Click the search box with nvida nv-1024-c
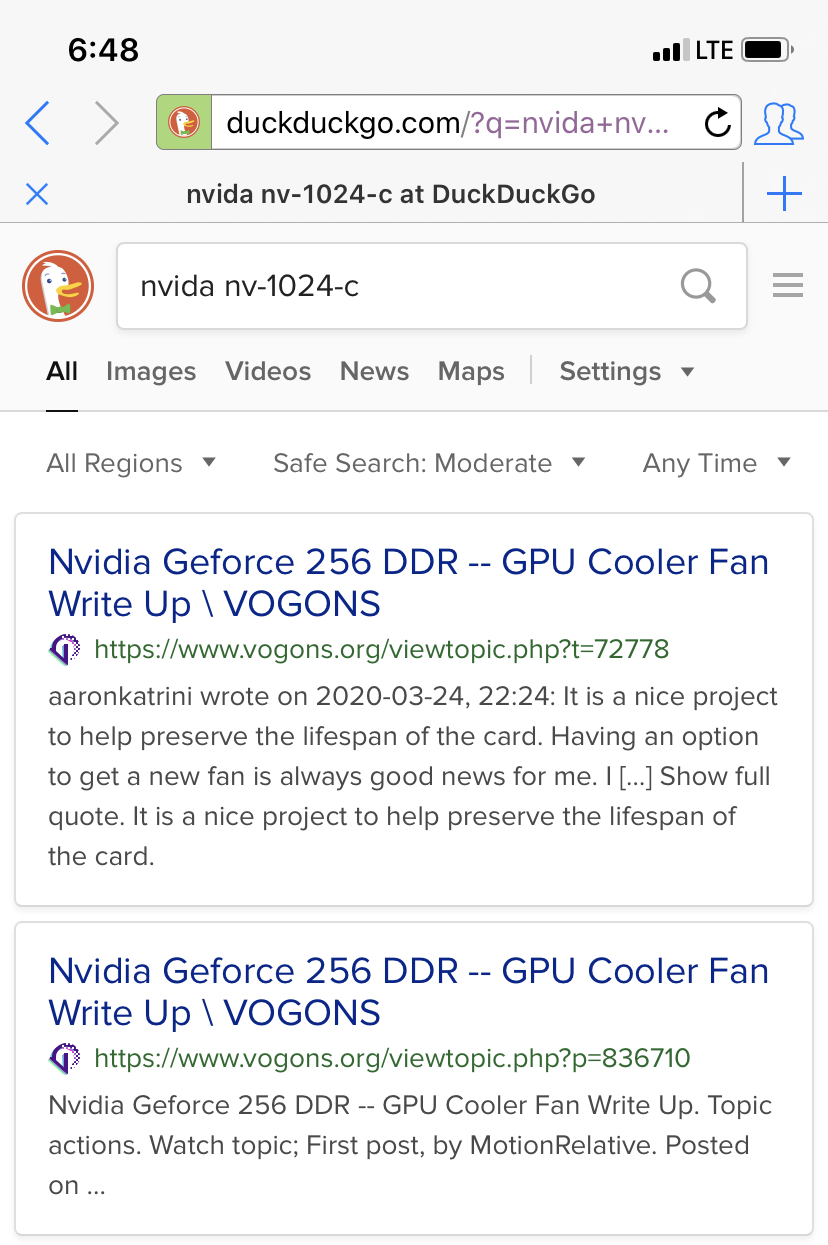Viewport: 828px width, 1245px height. [432, 286]
